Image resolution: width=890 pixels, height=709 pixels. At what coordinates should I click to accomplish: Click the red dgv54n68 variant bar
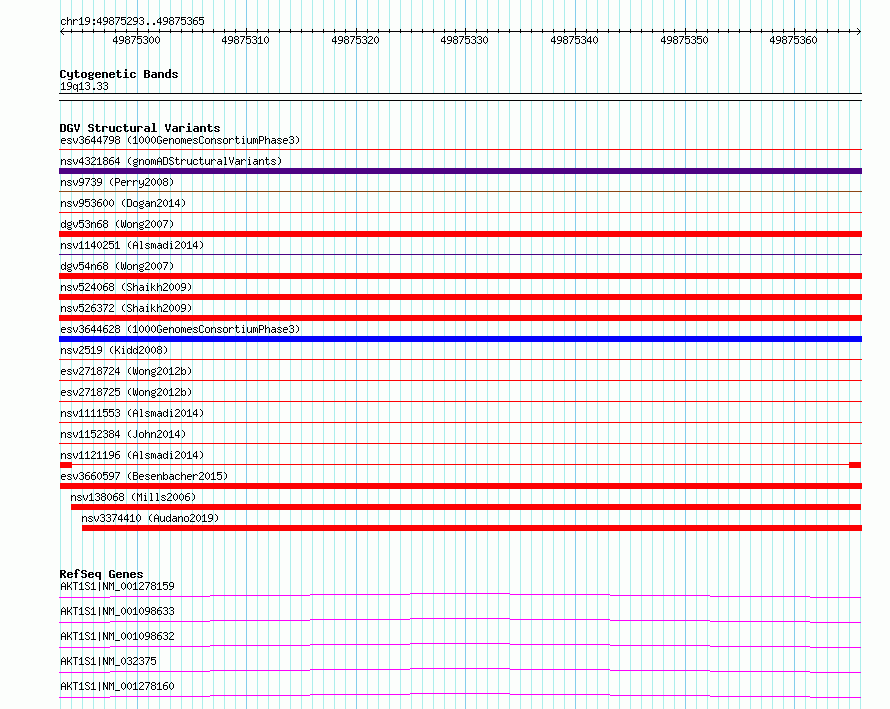(460, 276)
